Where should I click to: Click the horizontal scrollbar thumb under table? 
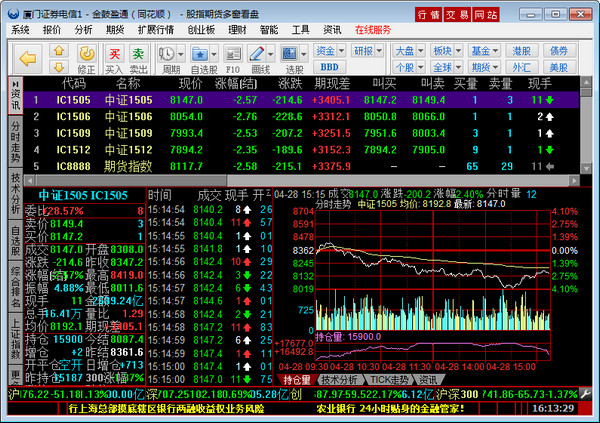[x=132, y=180]
